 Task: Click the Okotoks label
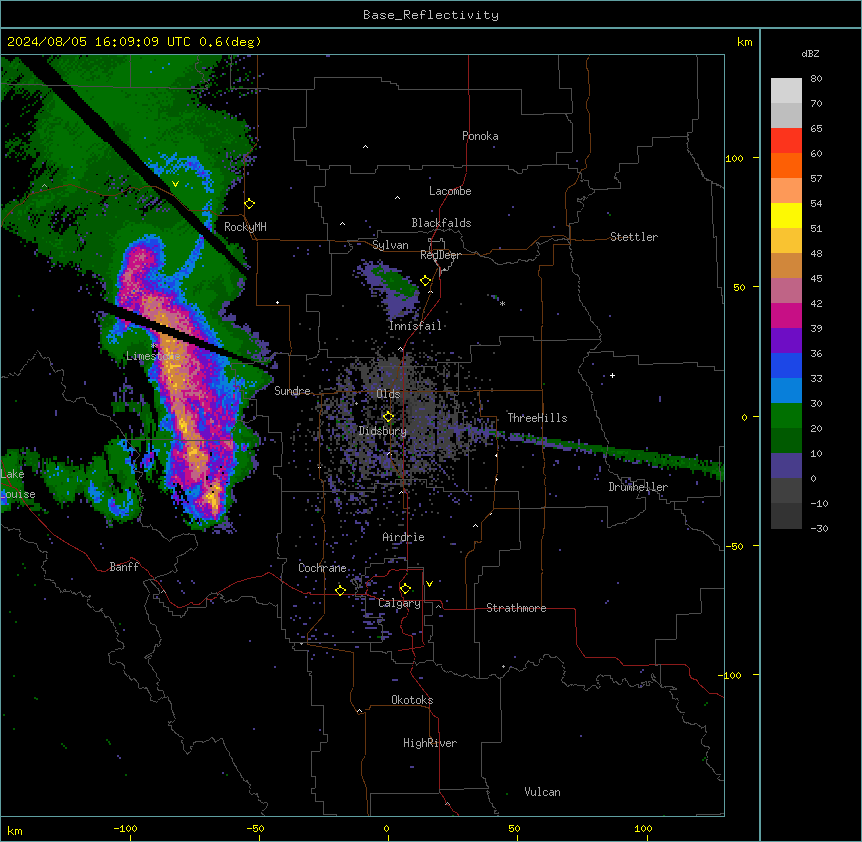pyautogui.click(x=412, y=700)
